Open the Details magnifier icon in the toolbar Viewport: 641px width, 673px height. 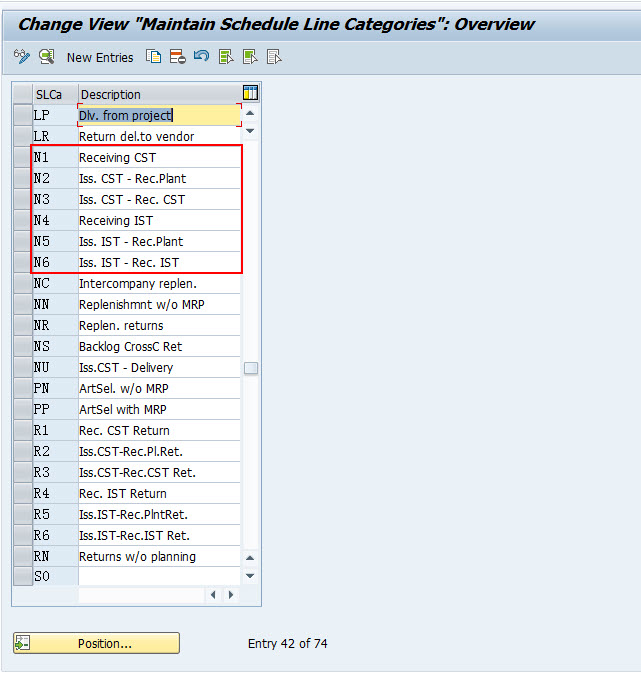(x=46, y=57)
